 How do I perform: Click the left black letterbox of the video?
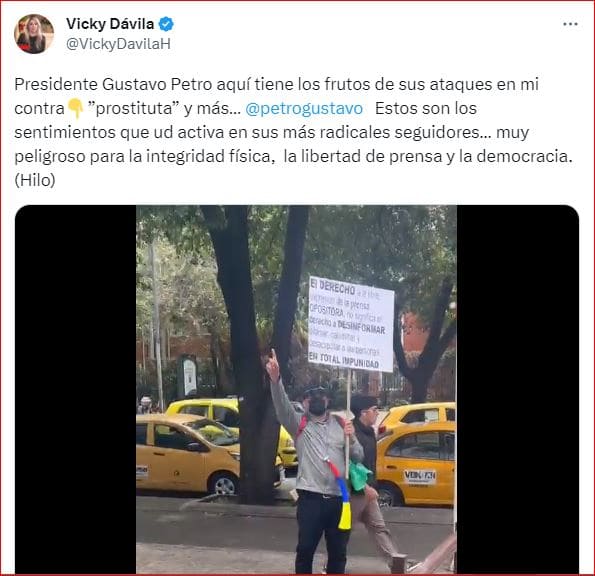(x=76, y=389)
